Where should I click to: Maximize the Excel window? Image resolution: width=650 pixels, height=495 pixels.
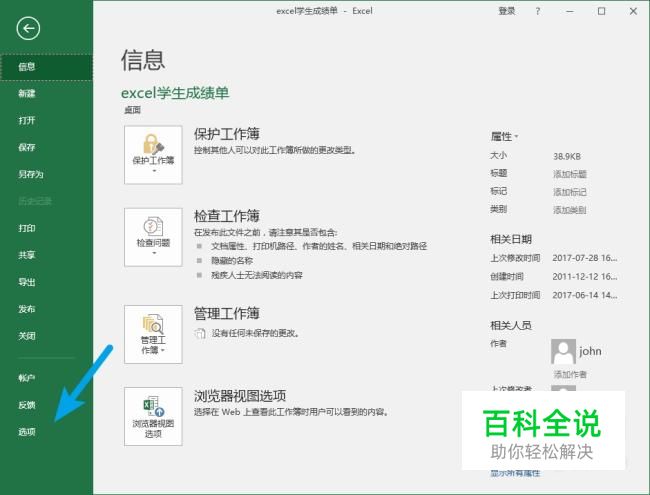pyautogui.click(x=601, y=11)
